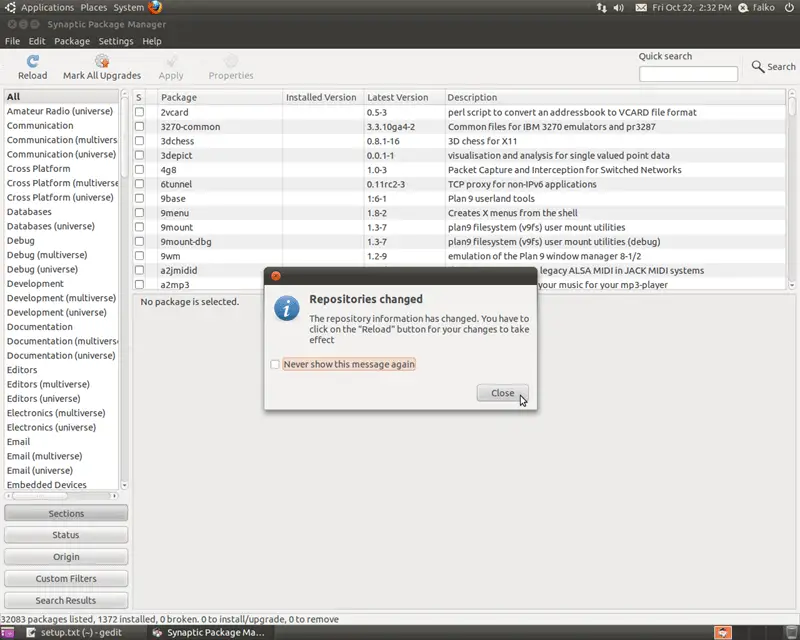Click the sections list horizontal scrollbar
Image resolution: width=800 pixels, height=640 pixels.
61,496
